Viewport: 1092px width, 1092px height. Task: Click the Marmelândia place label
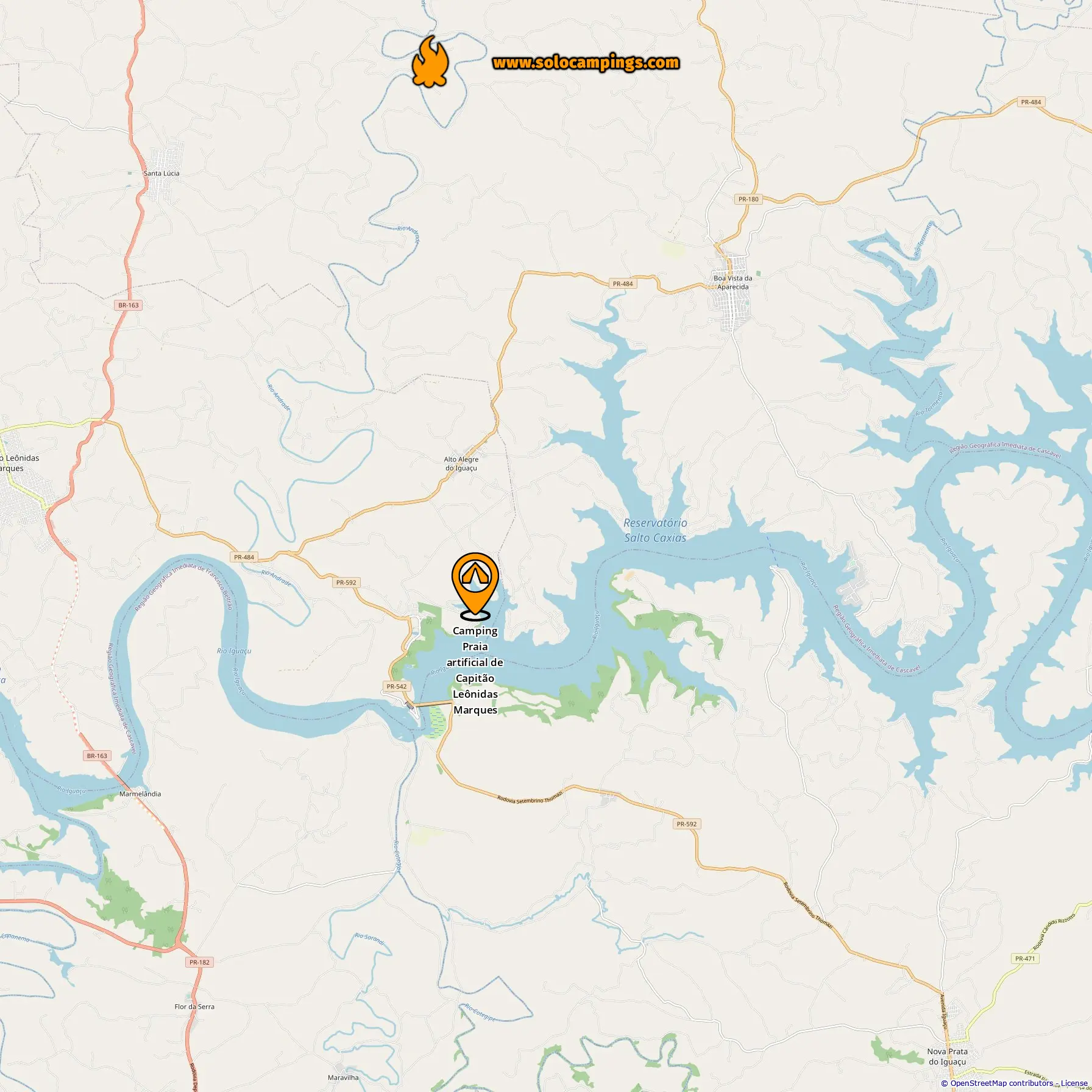pos(140,794)
